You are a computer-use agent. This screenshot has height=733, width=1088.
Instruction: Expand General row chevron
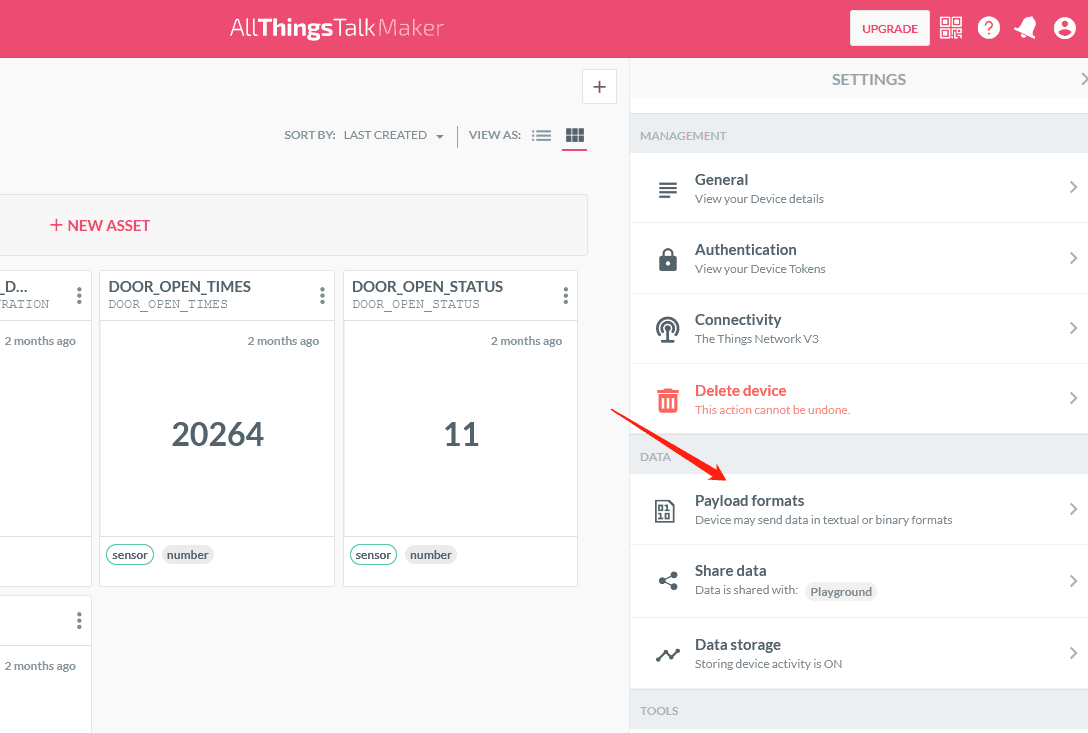click(1073, 187)
